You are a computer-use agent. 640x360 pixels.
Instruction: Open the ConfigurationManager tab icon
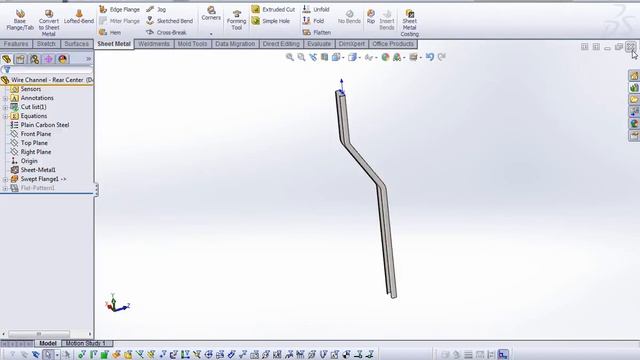(x=34, y=59)
